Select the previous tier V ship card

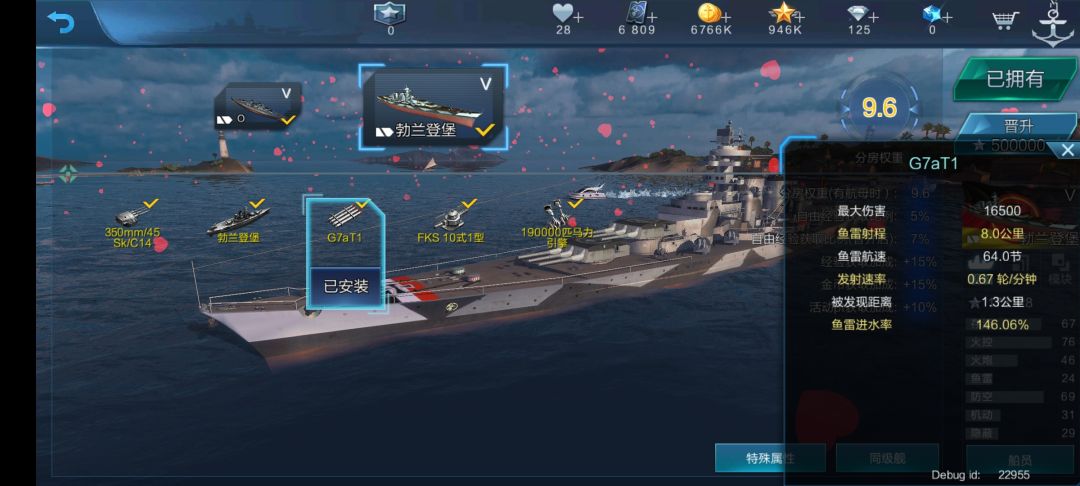pos(258,106)
